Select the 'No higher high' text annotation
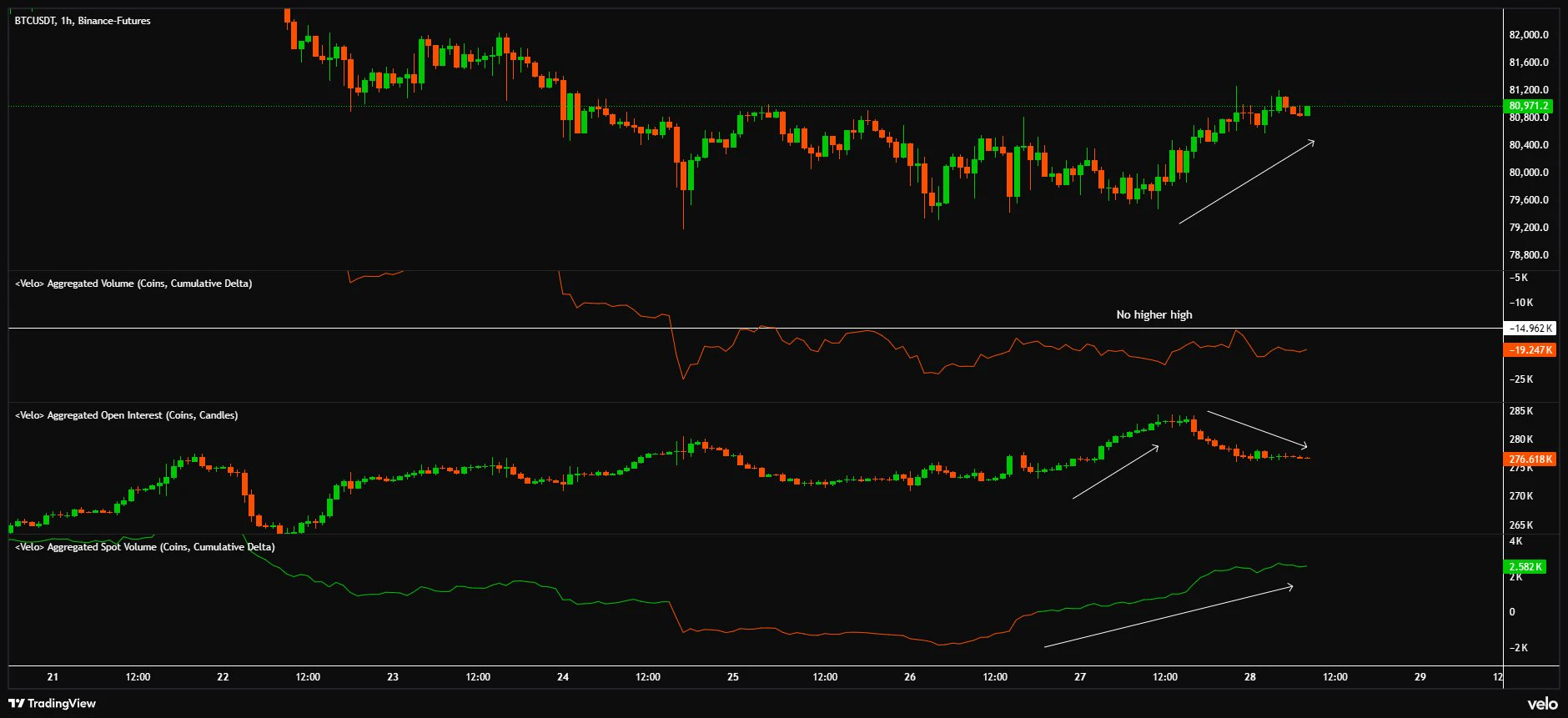 (x=1154, y=314)
